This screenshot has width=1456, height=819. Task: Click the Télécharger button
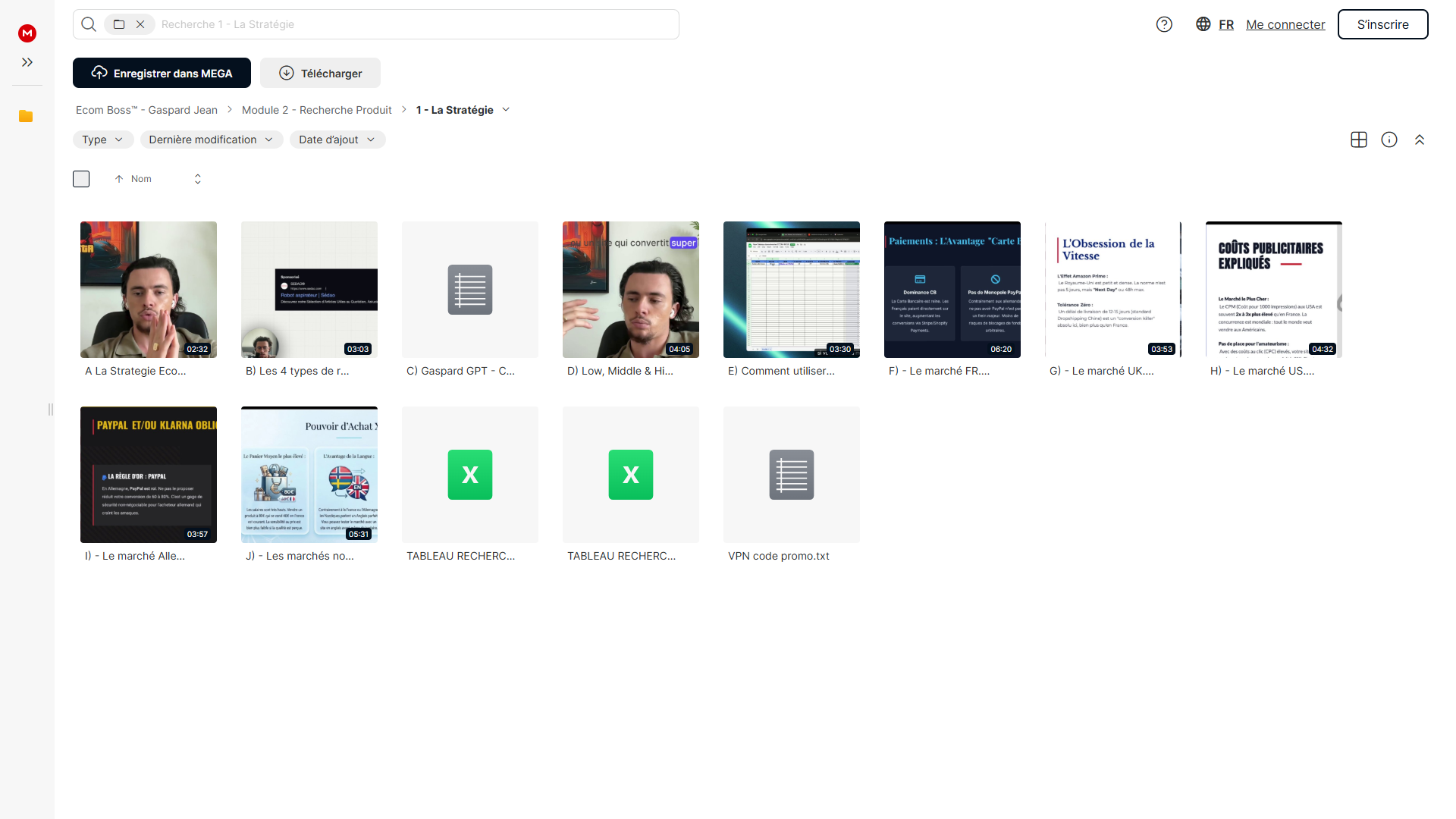click(x=320, y=73)
